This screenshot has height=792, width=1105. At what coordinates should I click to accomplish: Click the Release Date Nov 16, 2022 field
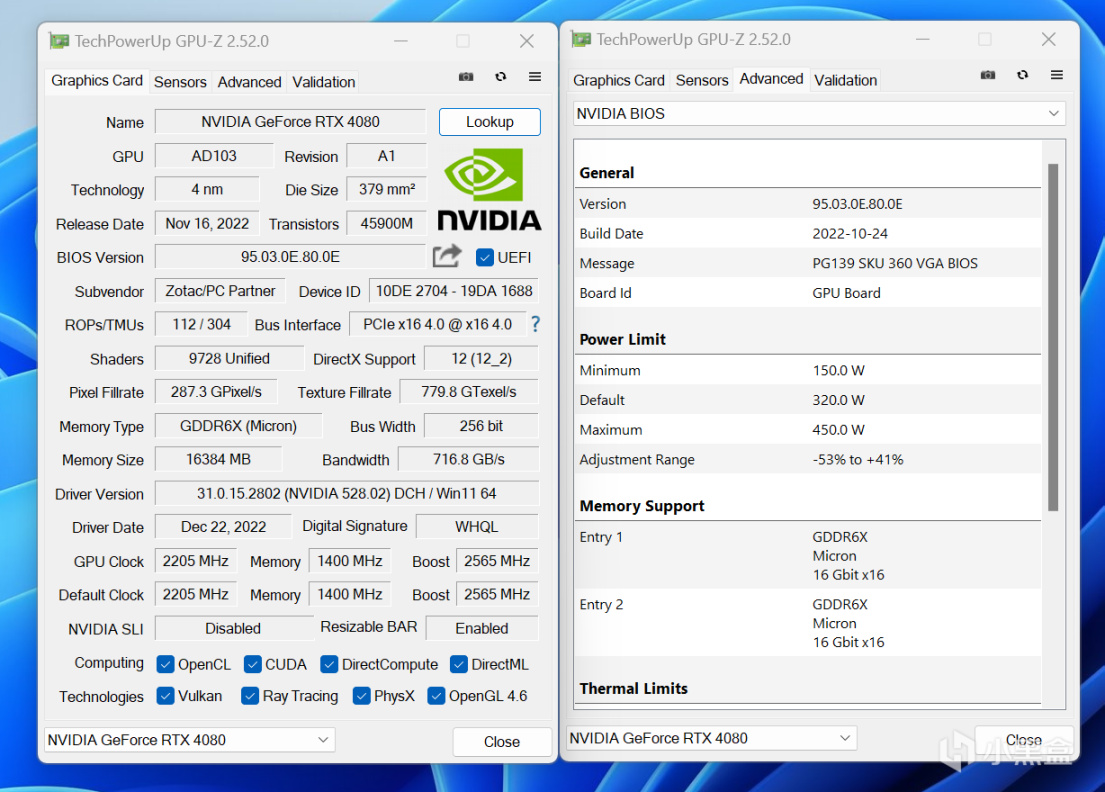click(207, 223)
